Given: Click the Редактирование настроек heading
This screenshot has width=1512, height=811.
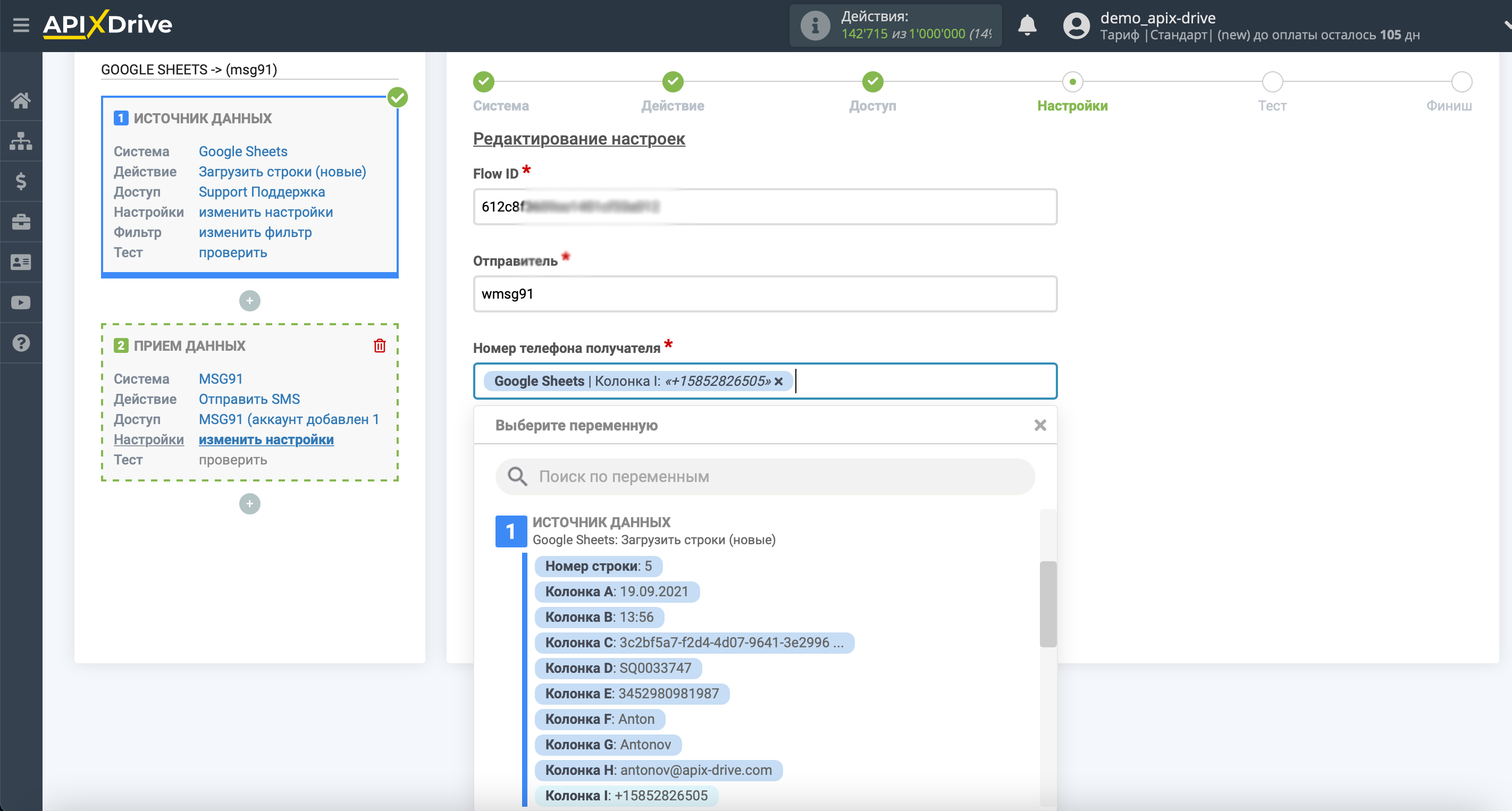Looking at the screenshot, I should click(579, 139).
